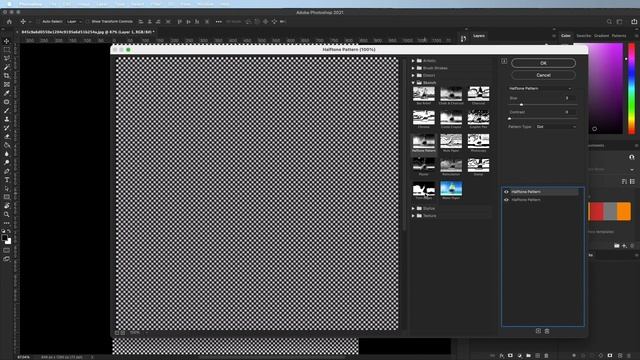Click OK in the Halftone Pattern dialog
640x360 pixels.
click(543, 63)
